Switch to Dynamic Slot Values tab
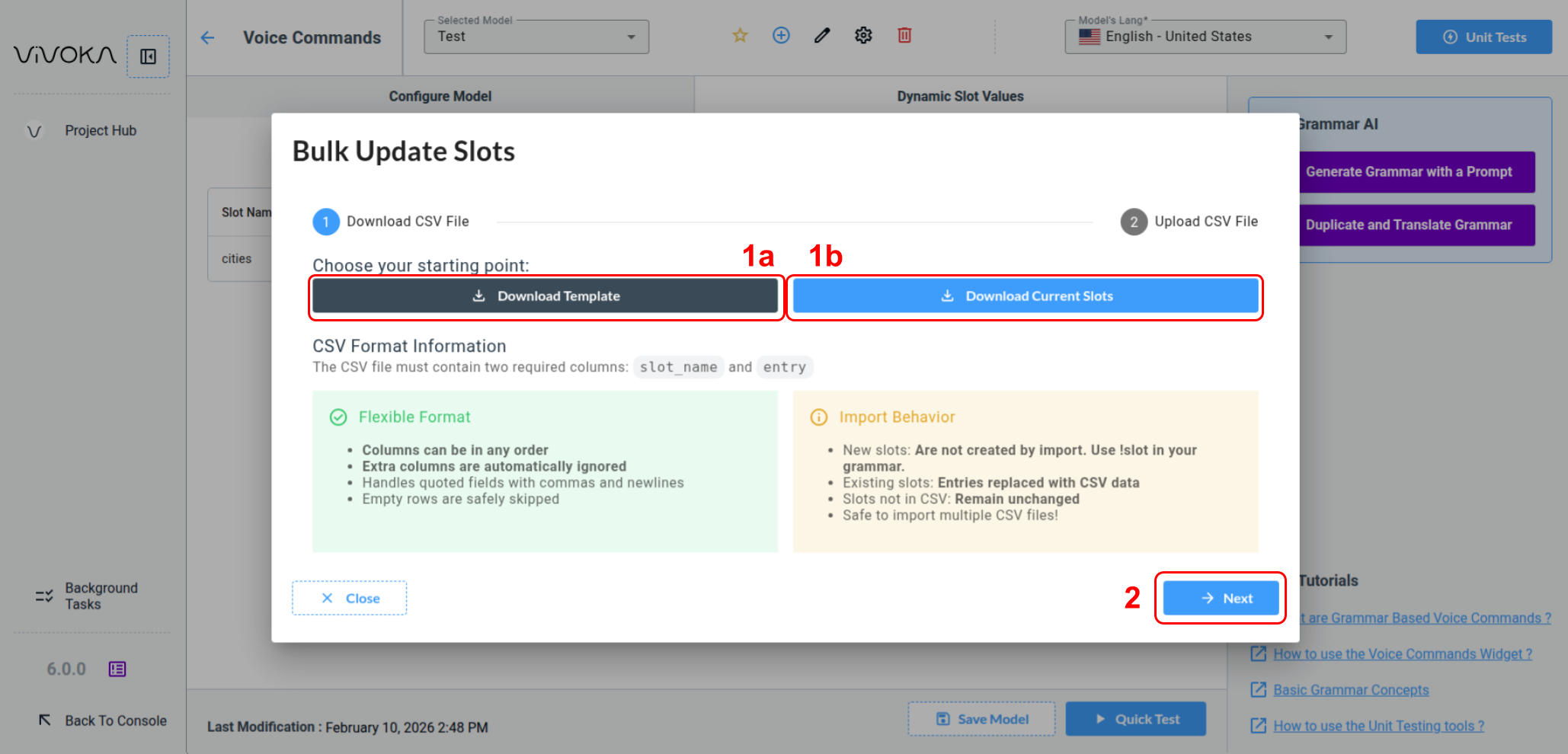Viewport: 1568px width, 754px height. click(x=959, y=97)
